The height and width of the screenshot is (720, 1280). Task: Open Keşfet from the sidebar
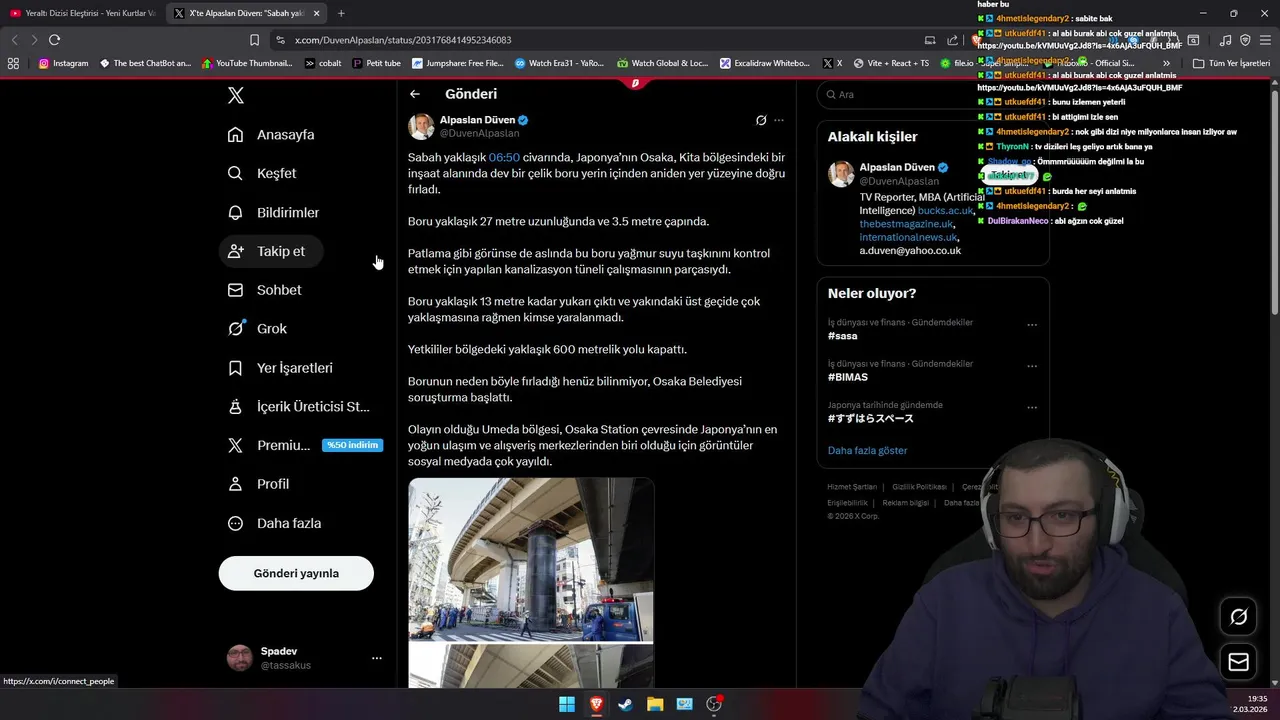tap(262, 173)
